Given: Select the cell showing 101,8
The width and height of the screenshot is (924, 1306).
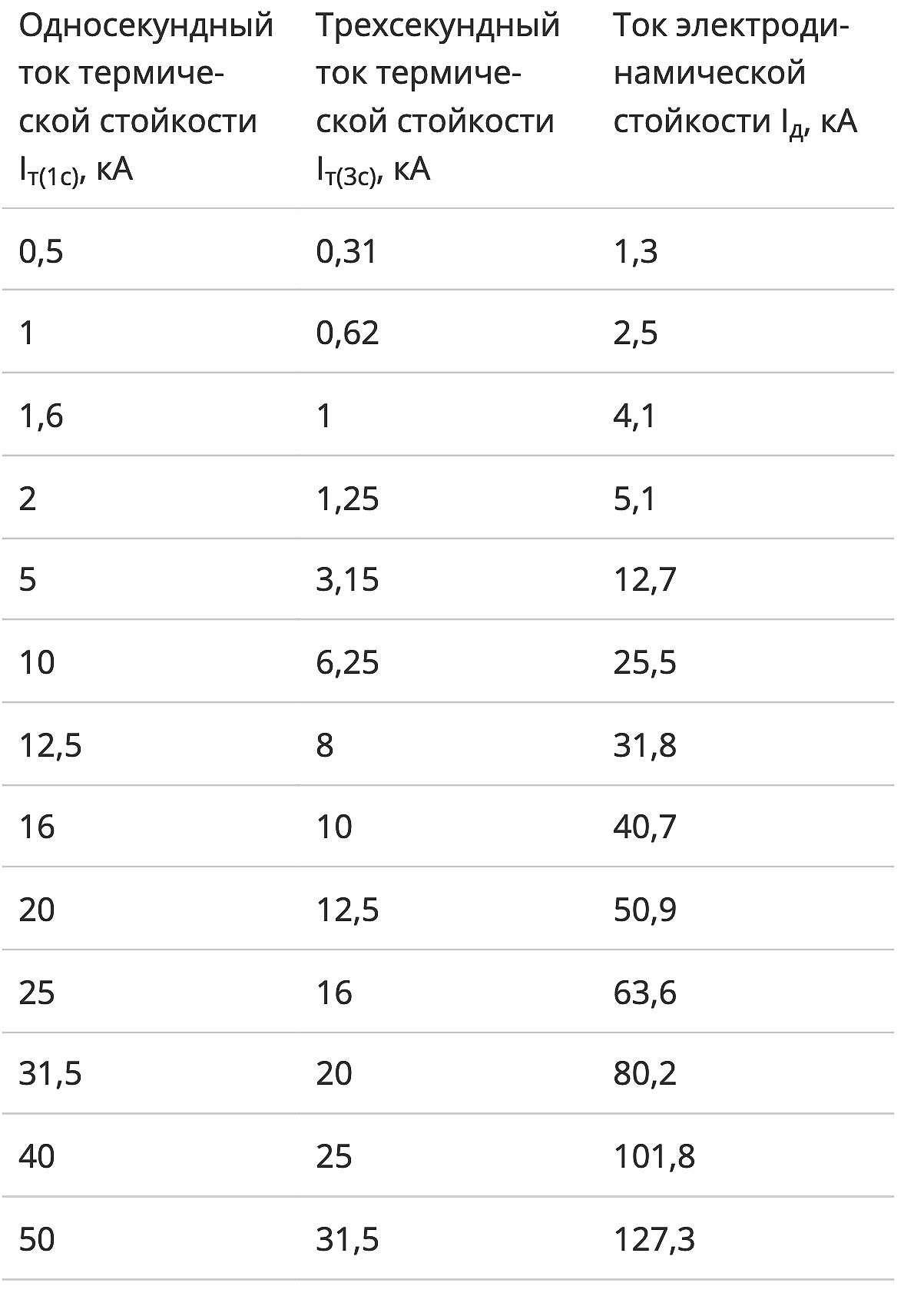Looking at the screenshot, I should [654, 1155].
